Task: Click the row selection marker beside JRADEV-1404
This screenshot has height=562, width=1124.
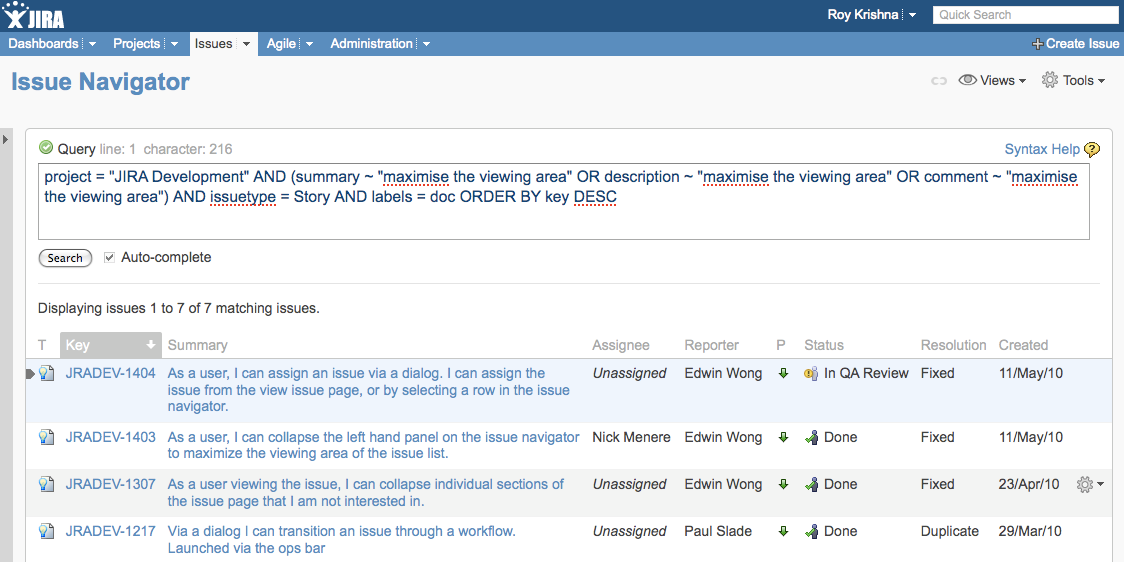Action: click(30, 373)
